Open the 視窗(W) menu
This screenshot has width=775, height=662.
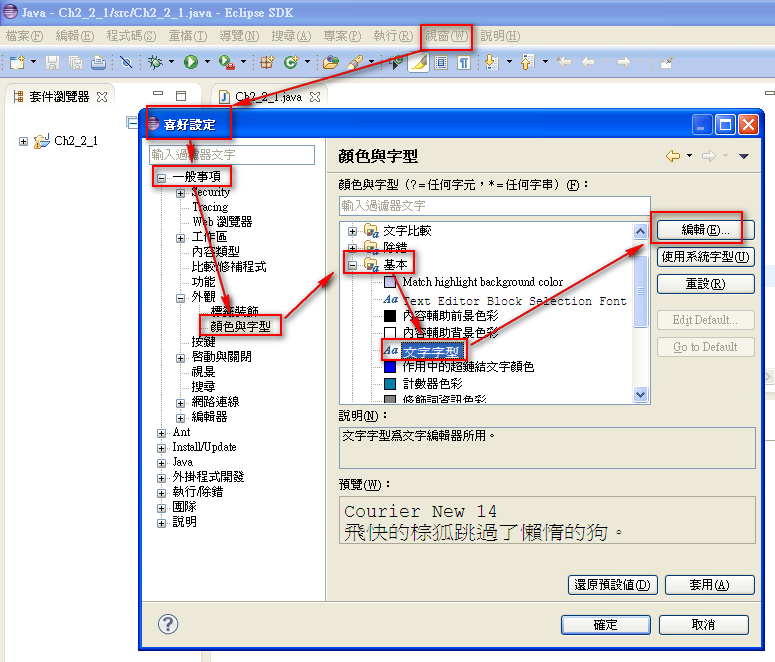point(446,36)
